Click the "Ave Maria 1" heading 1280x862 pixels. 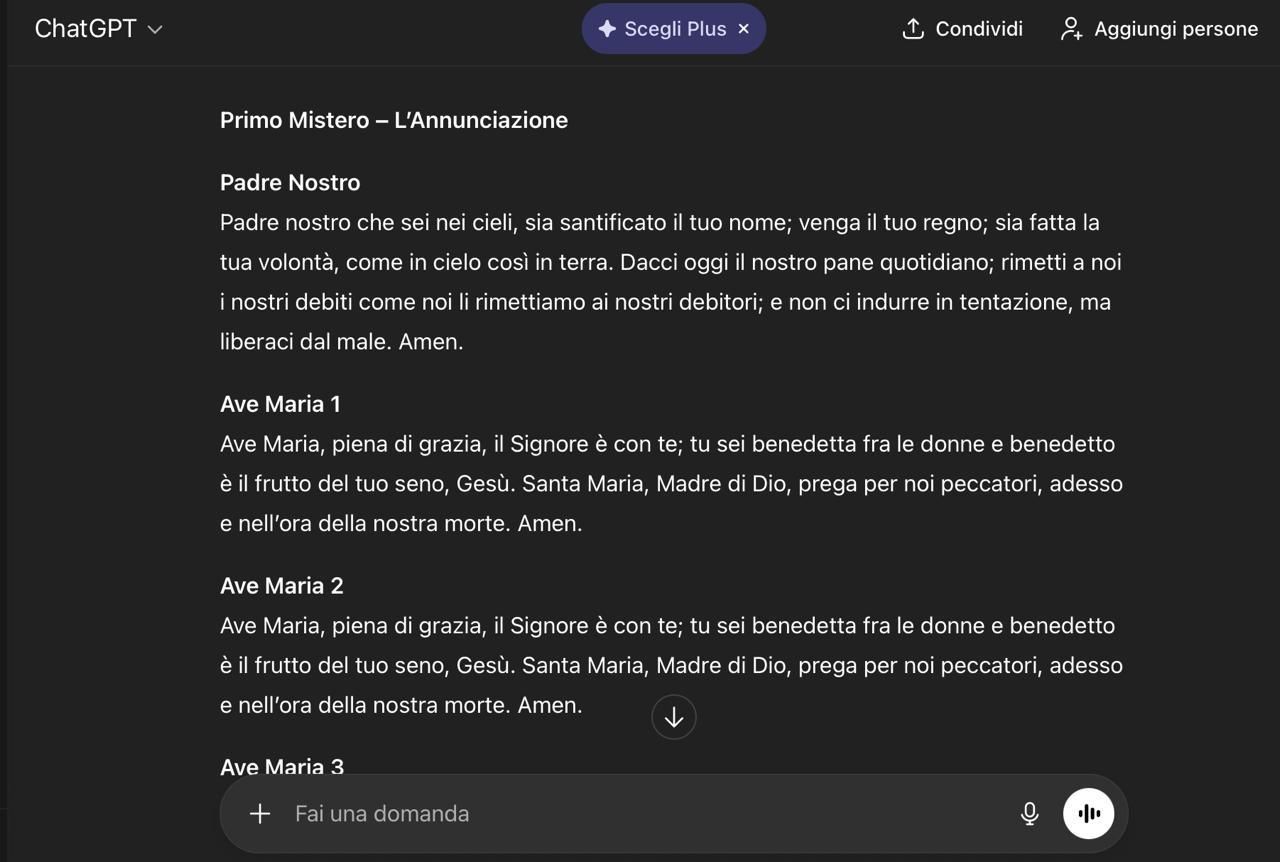[x=280, y=404]
